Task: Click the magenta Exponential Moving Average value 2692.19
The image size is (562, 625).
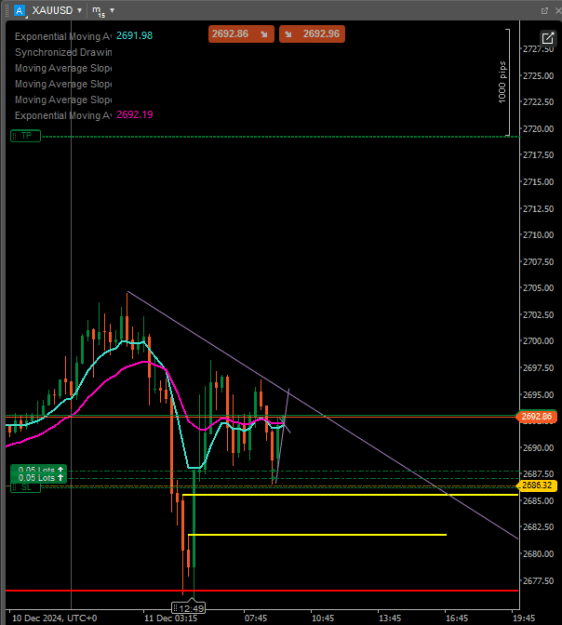Action: point(134,115)
